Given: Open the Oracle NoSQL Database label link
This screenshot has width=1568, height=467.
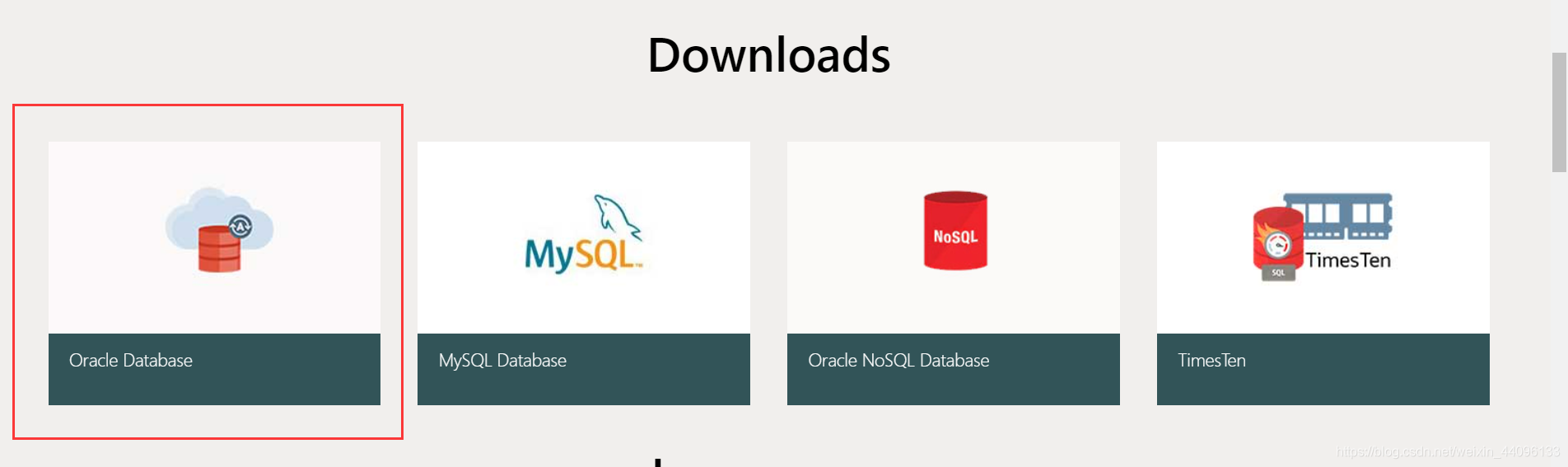Looking at the screenshot, I should [x=898, y=361].
